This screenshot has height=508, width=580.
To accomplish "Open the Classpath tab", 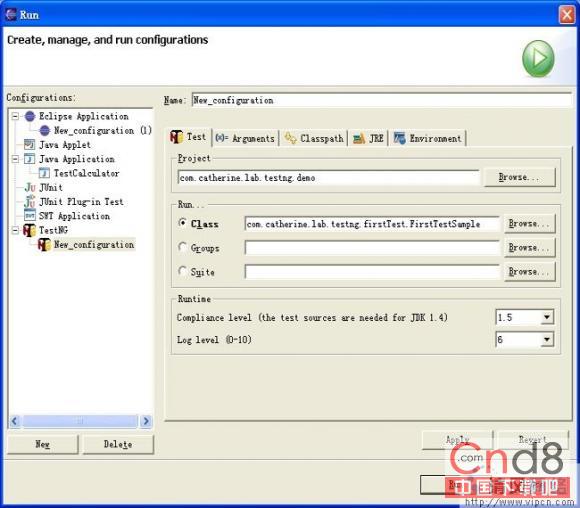I will 314,138.
